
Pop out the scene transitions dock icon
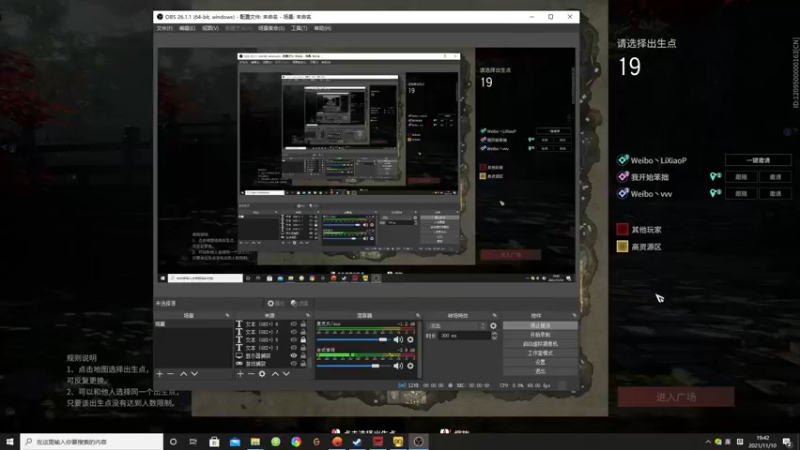point(494,315)
